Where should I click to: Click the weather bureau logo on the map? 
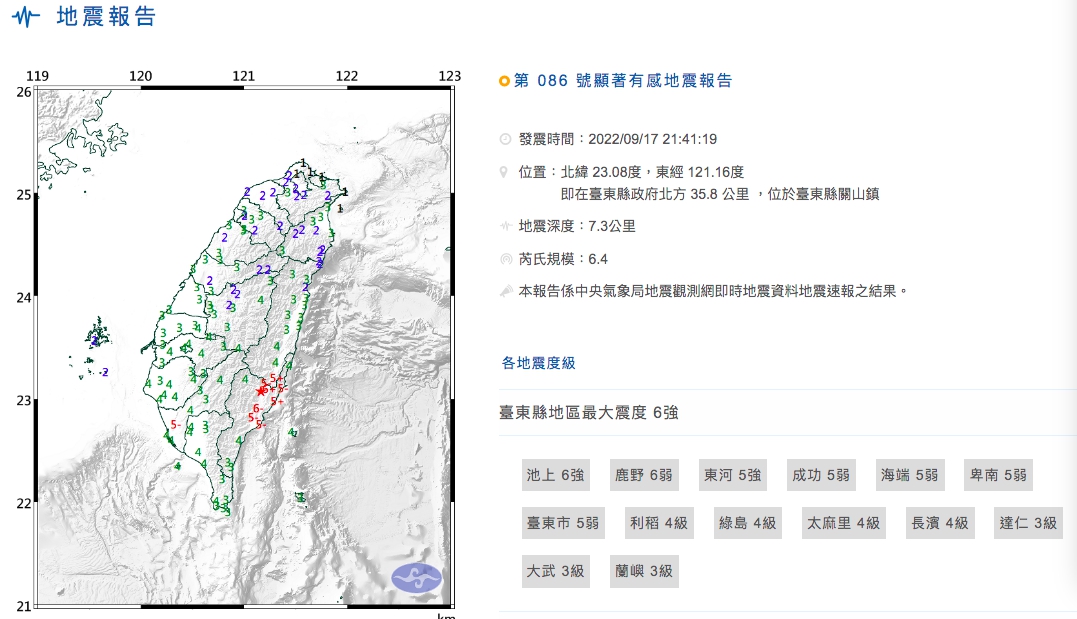416,576
